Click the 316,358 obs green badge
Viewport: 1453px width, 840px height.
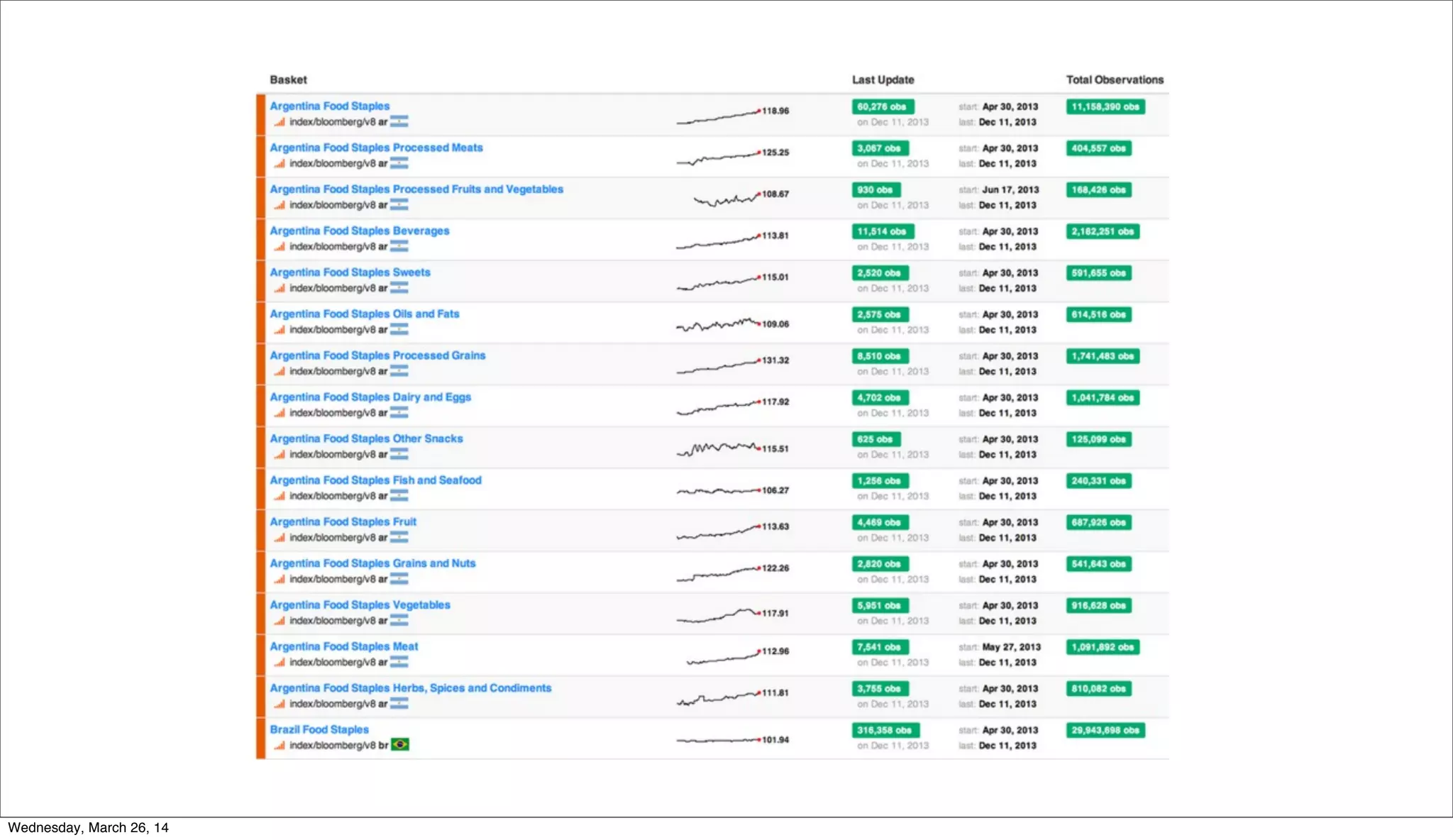(885, 730)
